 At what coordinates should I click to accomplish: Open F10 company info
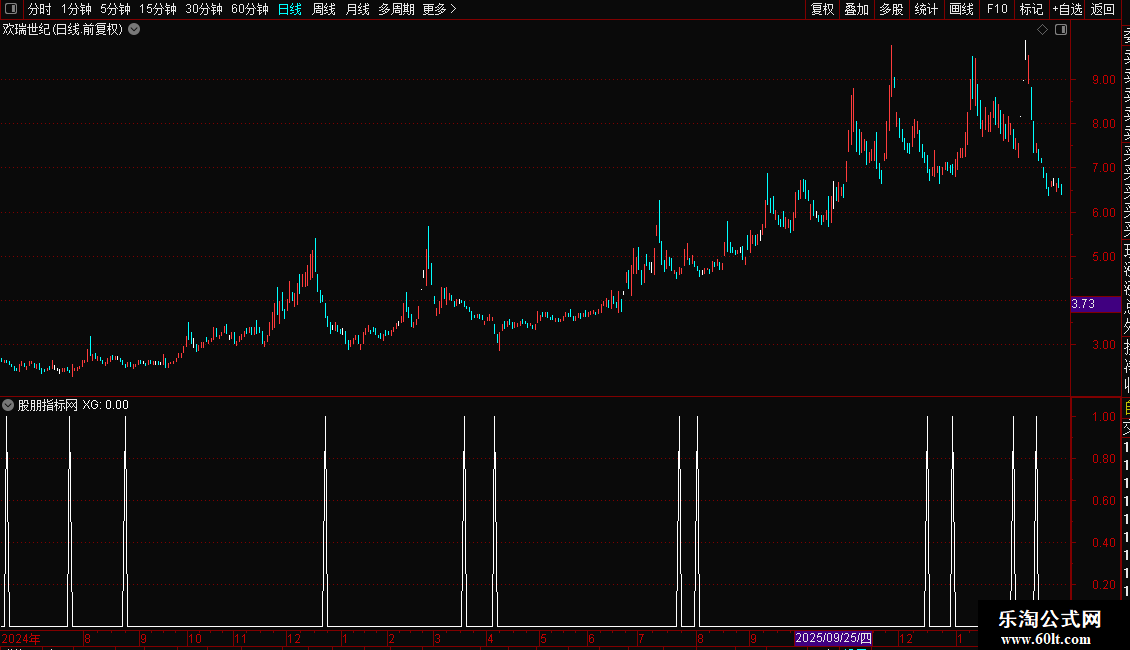point(997,9)
